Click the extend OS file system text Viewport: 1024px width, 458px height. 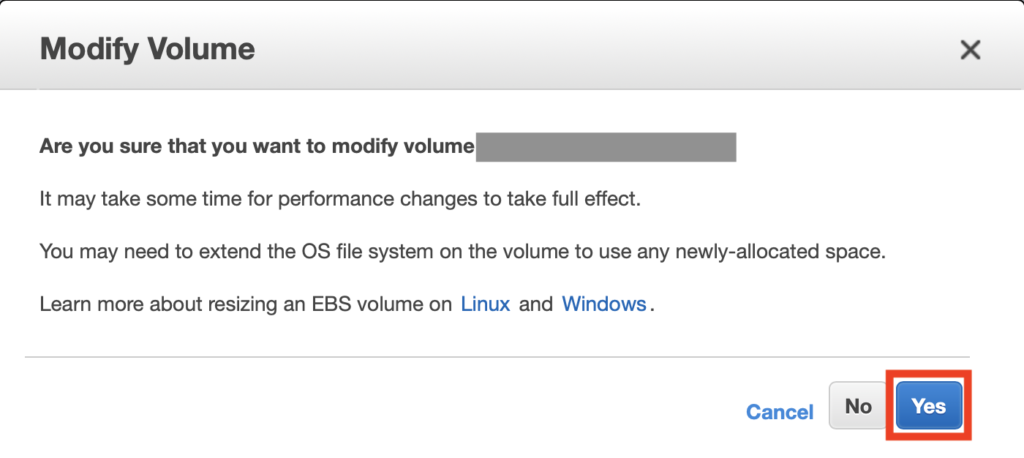click(462, 251)
